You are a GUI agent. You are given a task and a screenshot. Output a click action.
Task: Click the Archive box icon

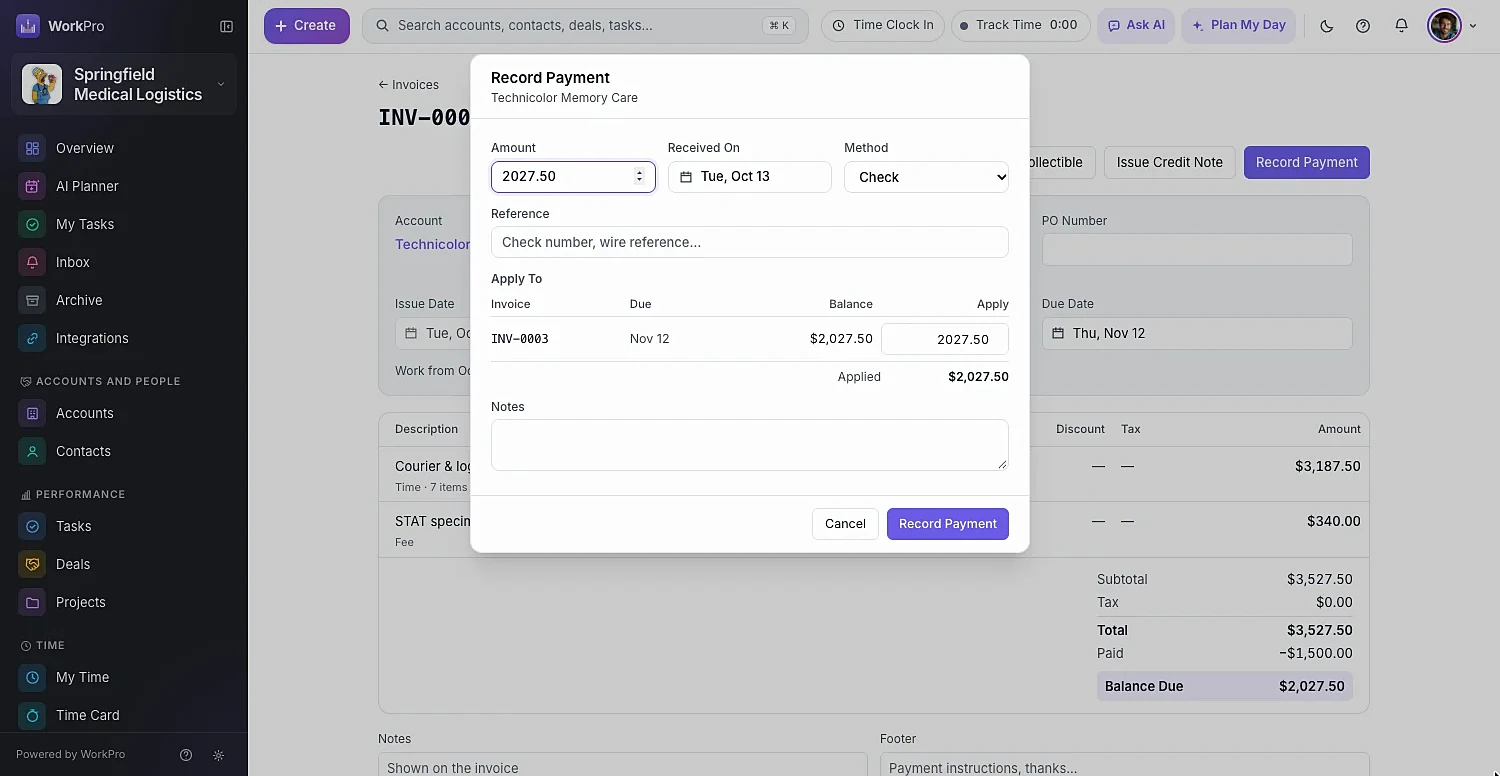pyautogui.click(x=32, y=300)
